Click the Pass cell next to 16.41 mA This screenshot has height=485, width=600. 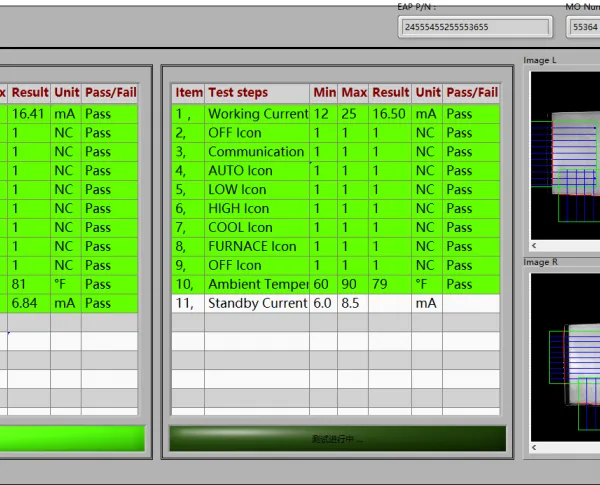pyautogui.click(x=110, y=114)
